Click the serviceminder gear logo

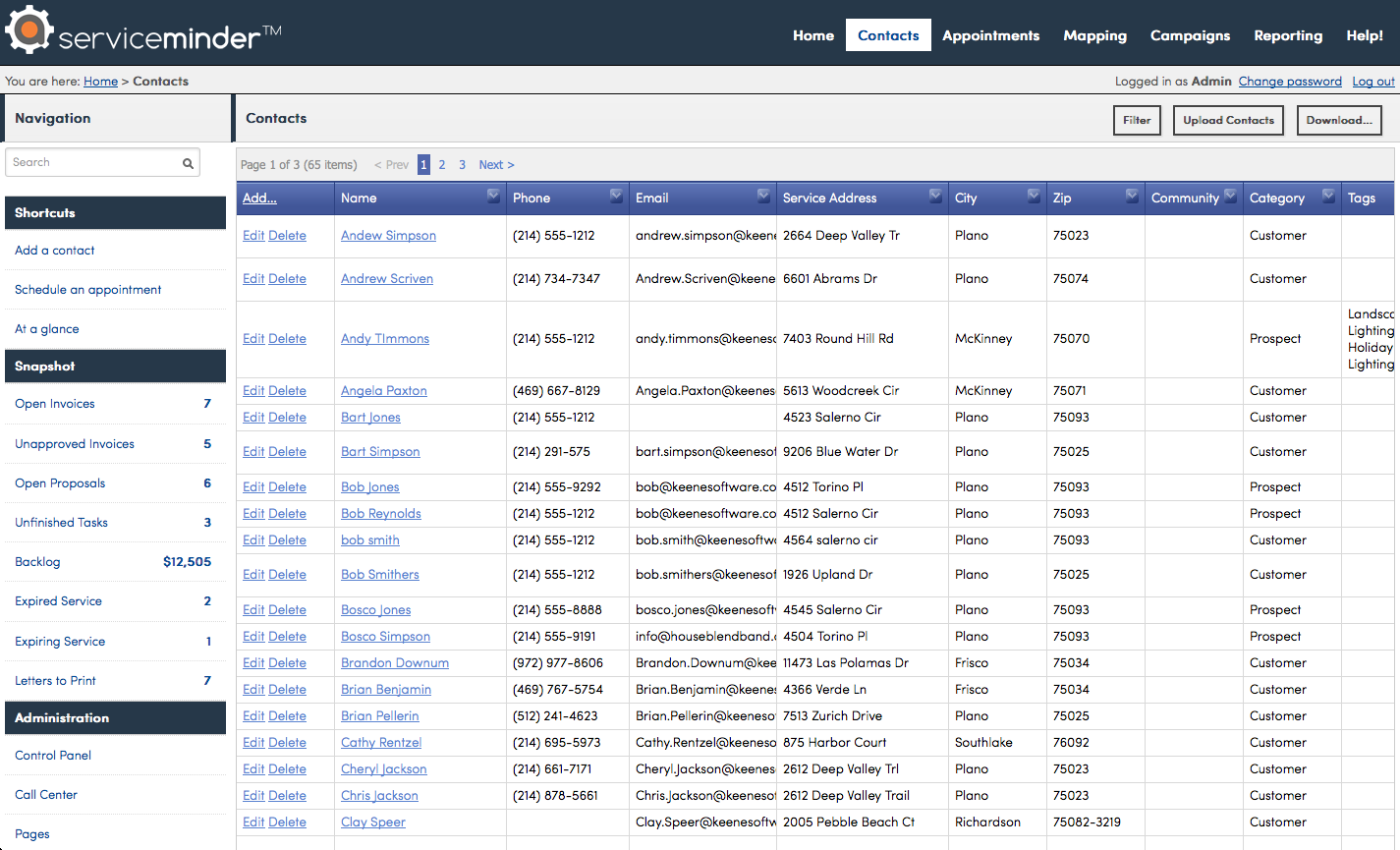[x=28, y=30]
